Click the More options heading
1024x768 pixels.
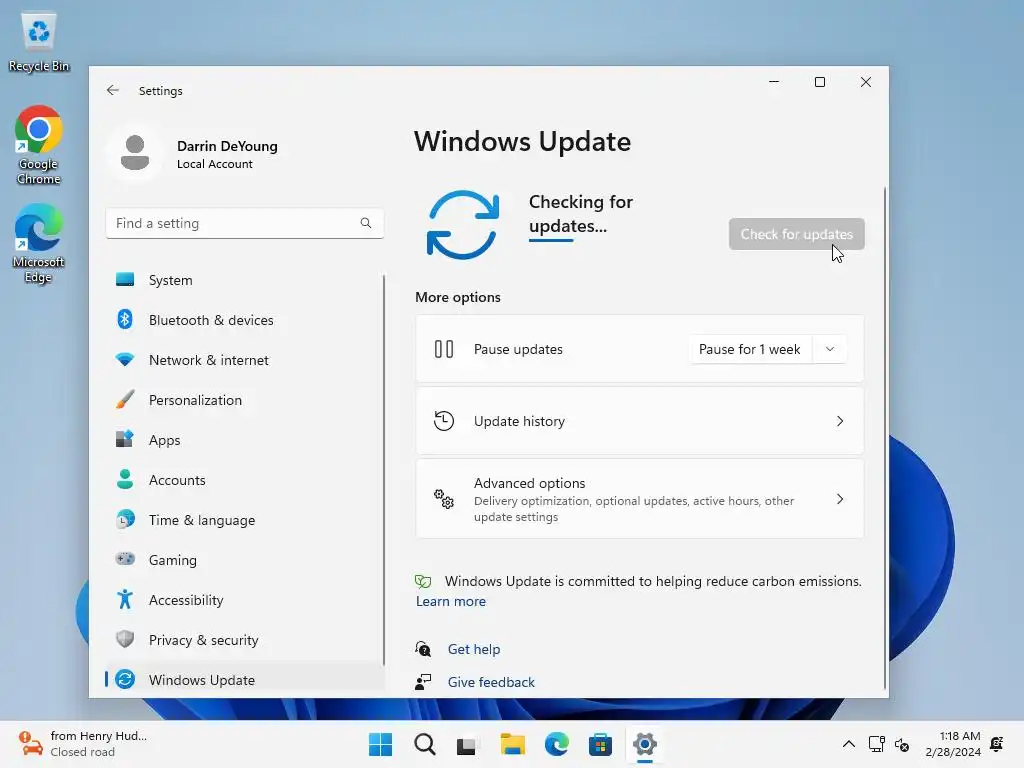[458, 297]
